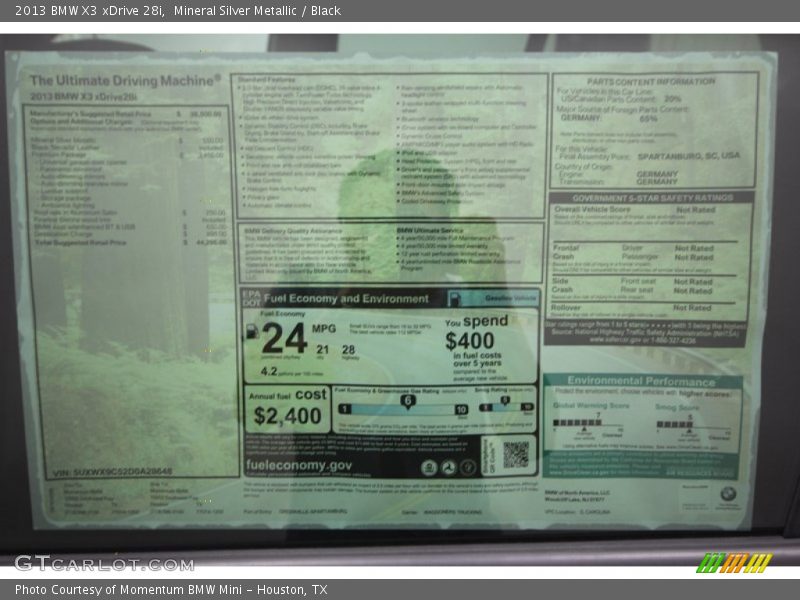Click the 'Fuel Economy and Environment' header
This screenshot has height=600, width=800.
coord(346,299)
